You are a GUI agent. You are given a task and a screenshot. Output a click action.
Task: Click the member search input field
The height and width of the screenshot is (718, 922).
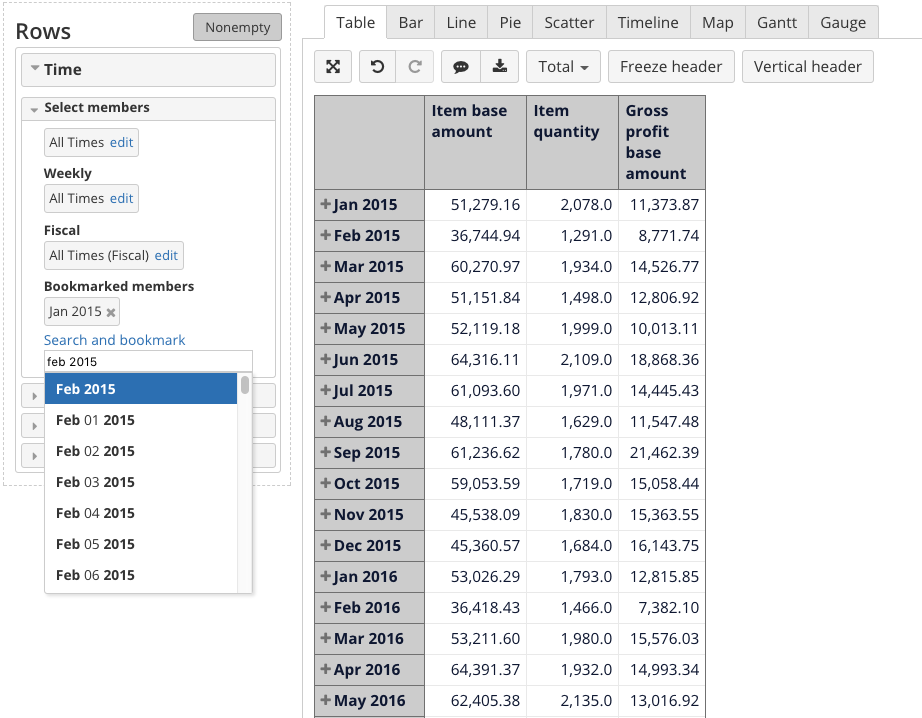(x=148, y=362)
